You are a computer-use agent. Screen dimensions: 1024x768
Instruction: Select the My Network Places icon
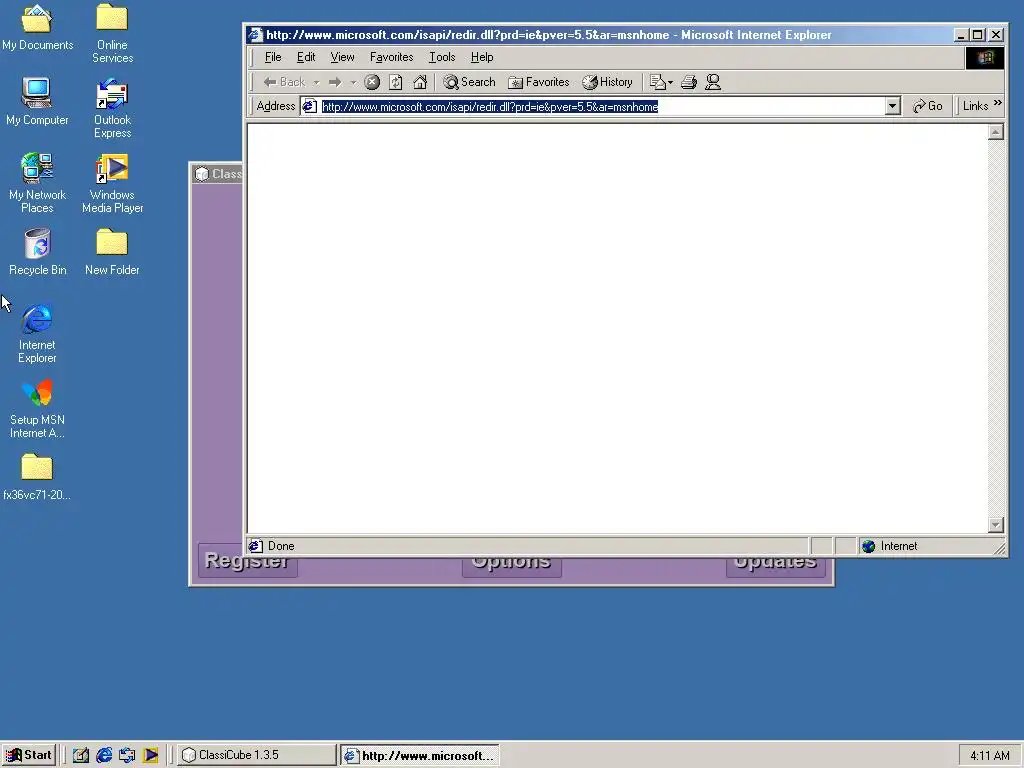pos(37,184)
